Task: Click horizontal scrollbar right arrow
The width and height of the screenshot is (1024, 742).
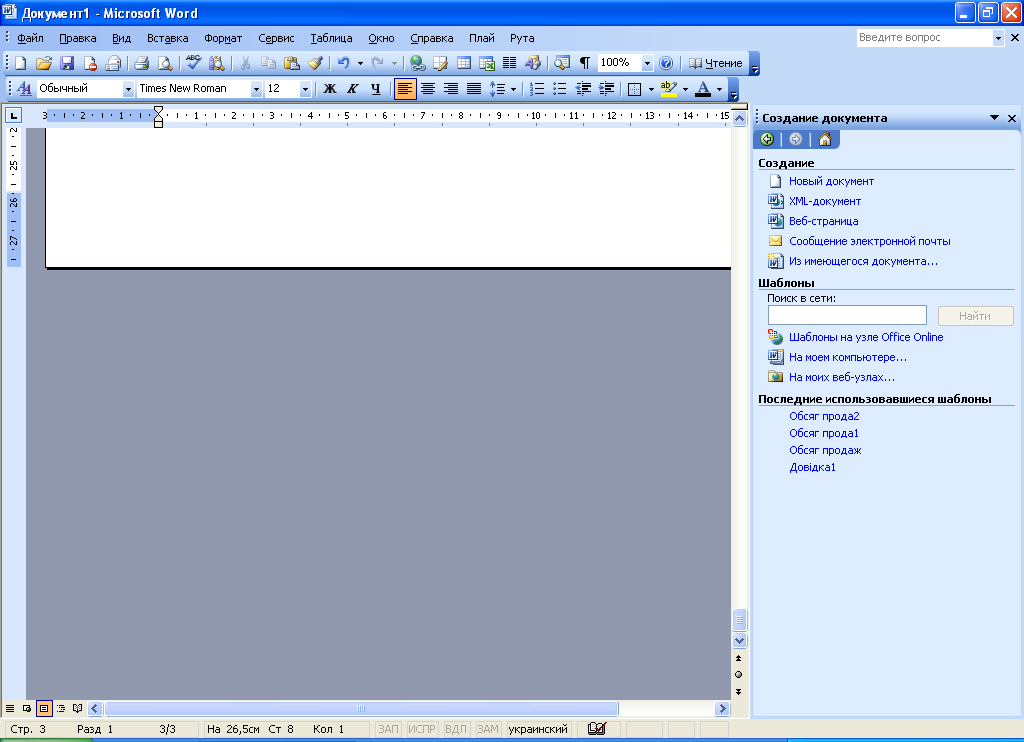Action: pyautogui.click(x=722, y=708)
